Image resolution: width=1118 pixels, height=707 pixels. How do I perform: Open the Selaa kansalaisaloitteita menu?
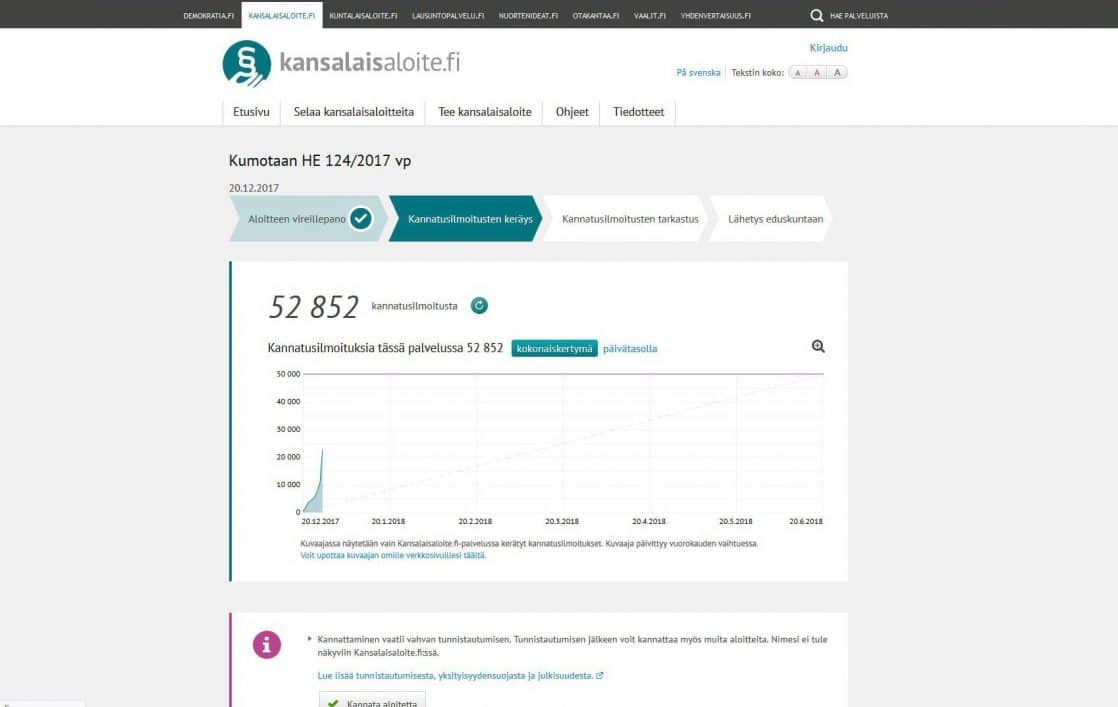pos(353,112)
